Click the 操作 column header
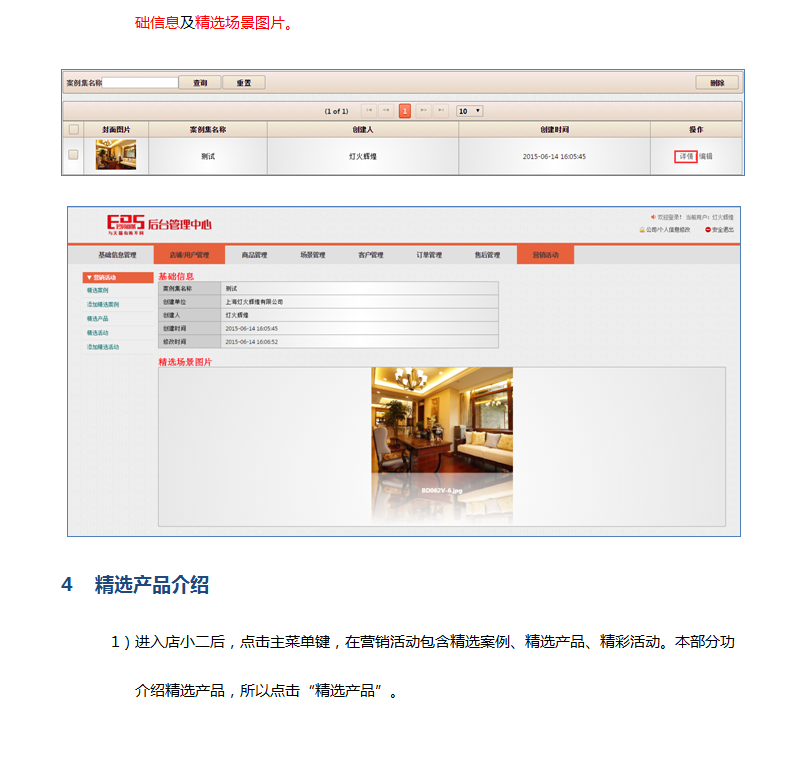This screenshot has height=760, width=801. (696, 130)
